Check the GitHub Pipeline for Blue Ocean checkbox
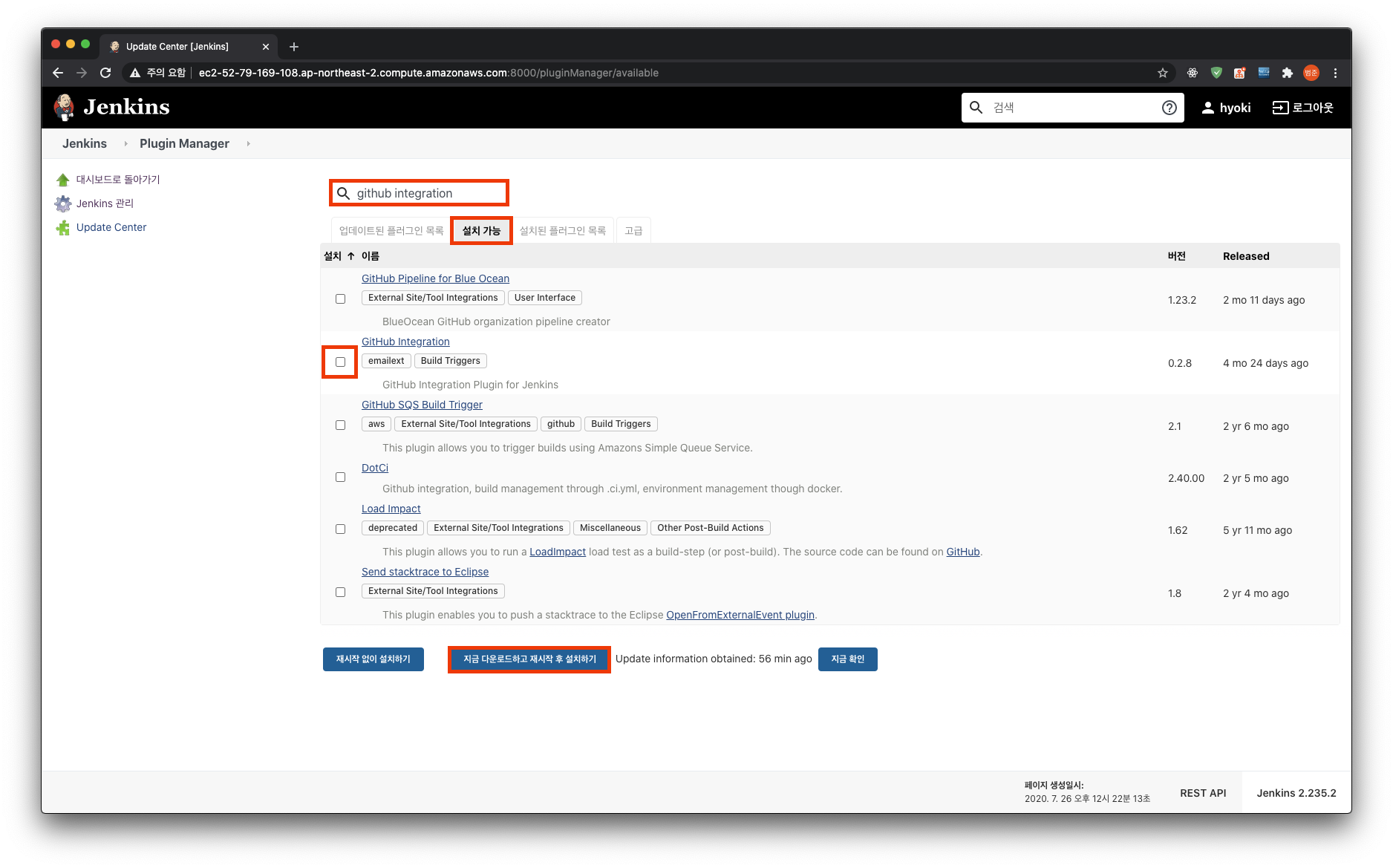Image resolution: width=1393 pixels, height=868 pixels. [x=340, y=298]
